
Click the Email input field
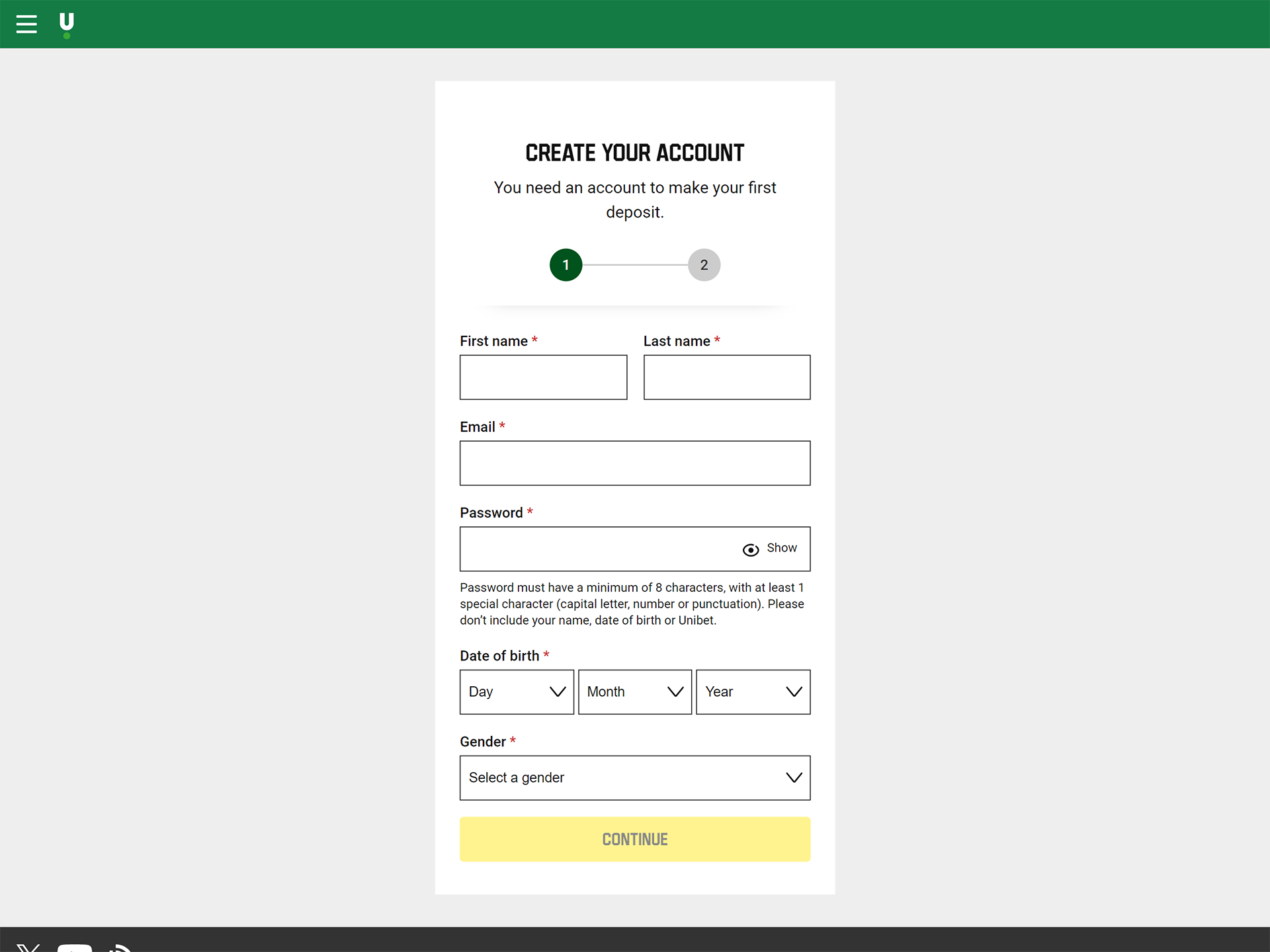point(635,463)
